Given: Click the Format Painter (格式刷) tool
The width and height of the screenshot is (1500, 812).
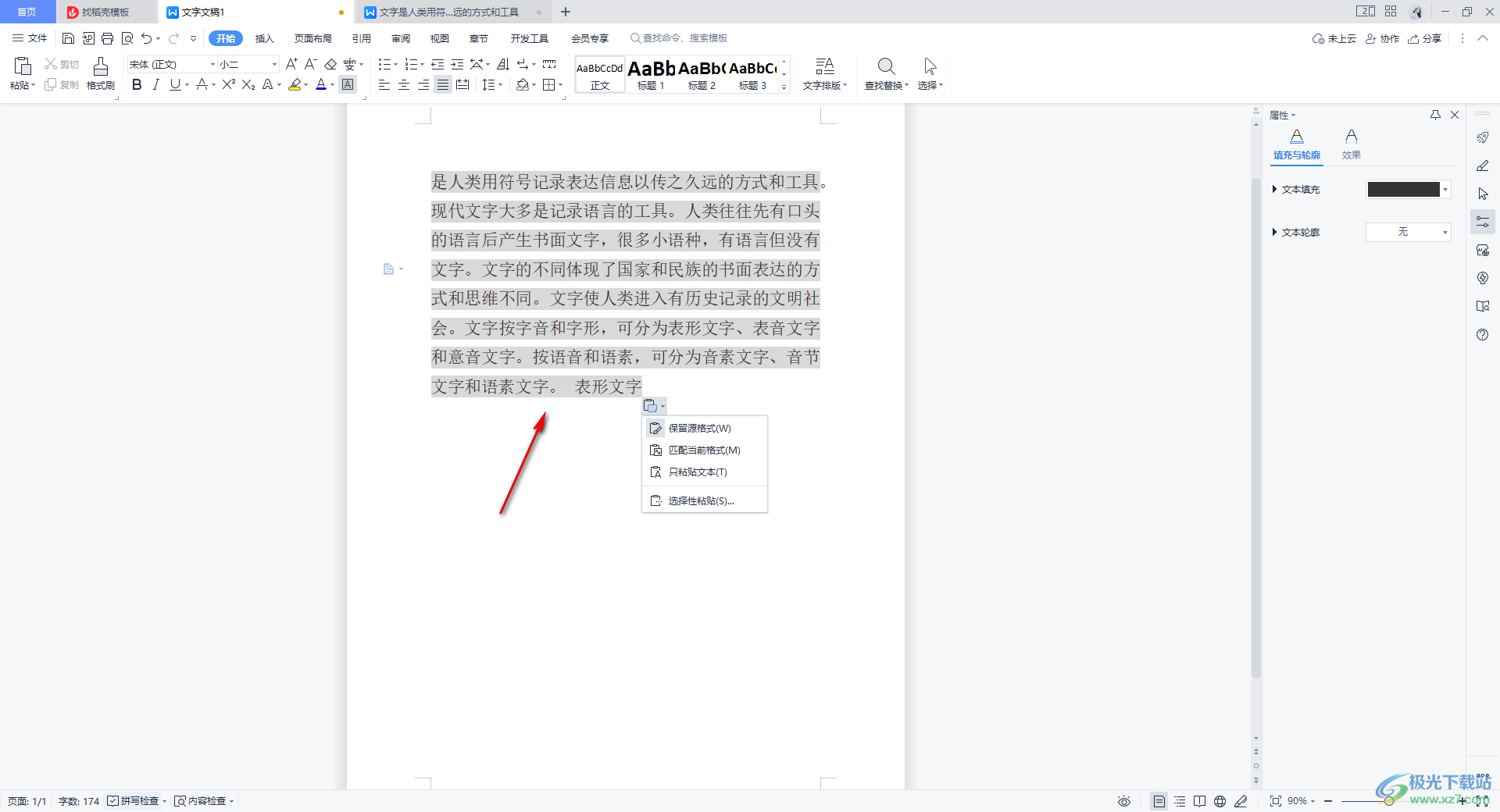Looking at the screenshot, I should click(x=100, y=73).
